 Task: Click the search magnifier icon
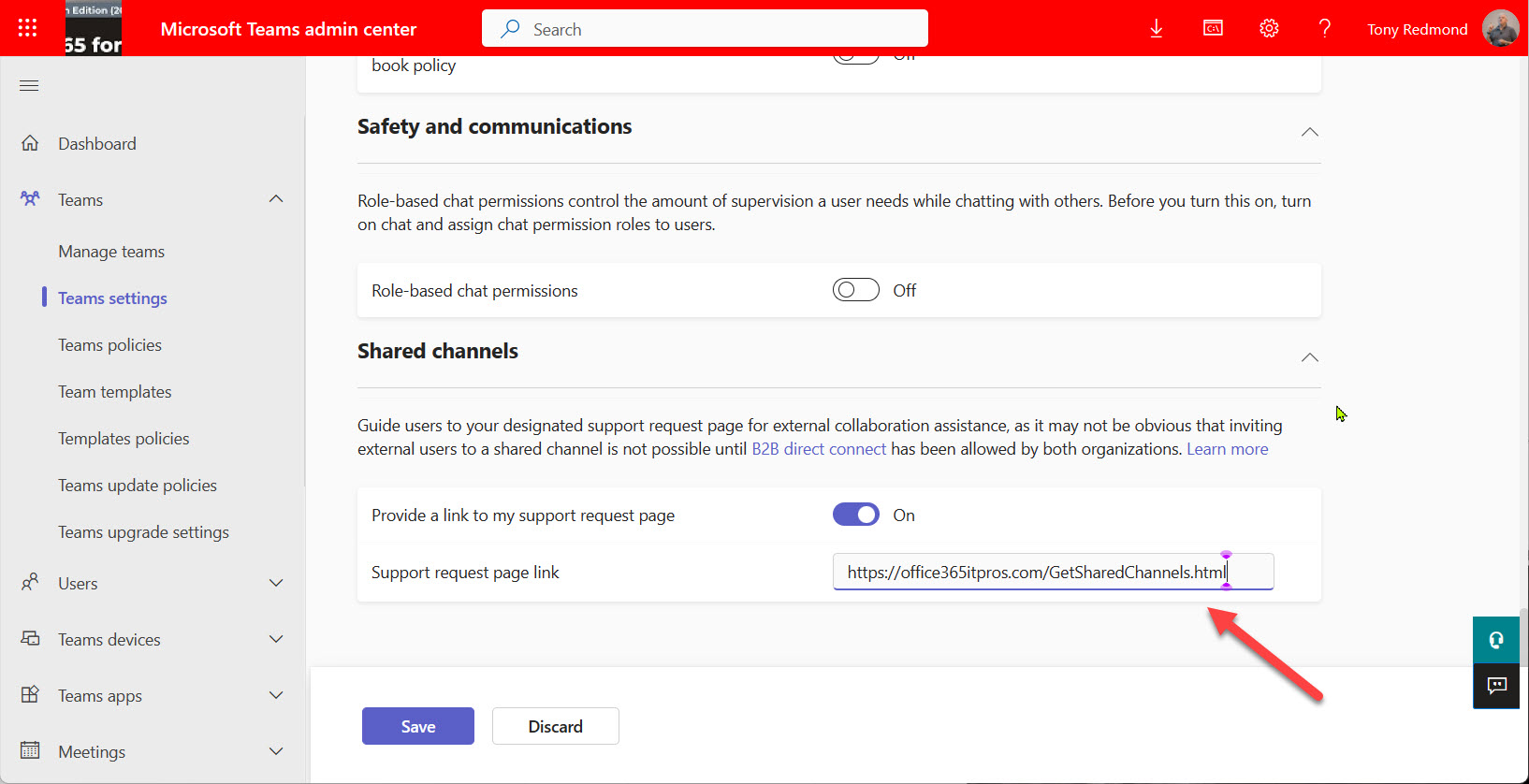[510, 29]
